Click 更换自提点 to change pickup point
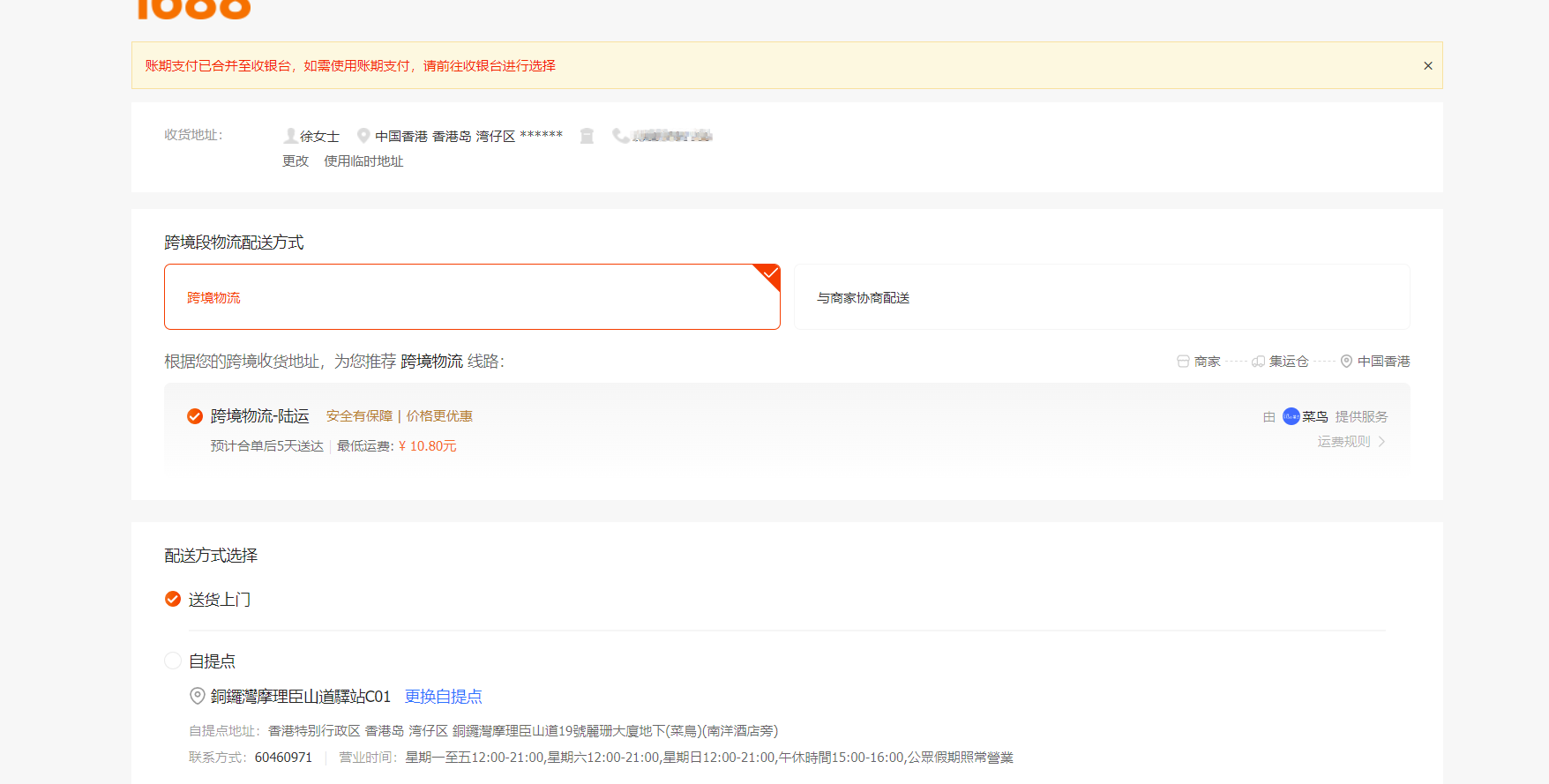This screenshot has height=784, width=1549. point(443,697)
